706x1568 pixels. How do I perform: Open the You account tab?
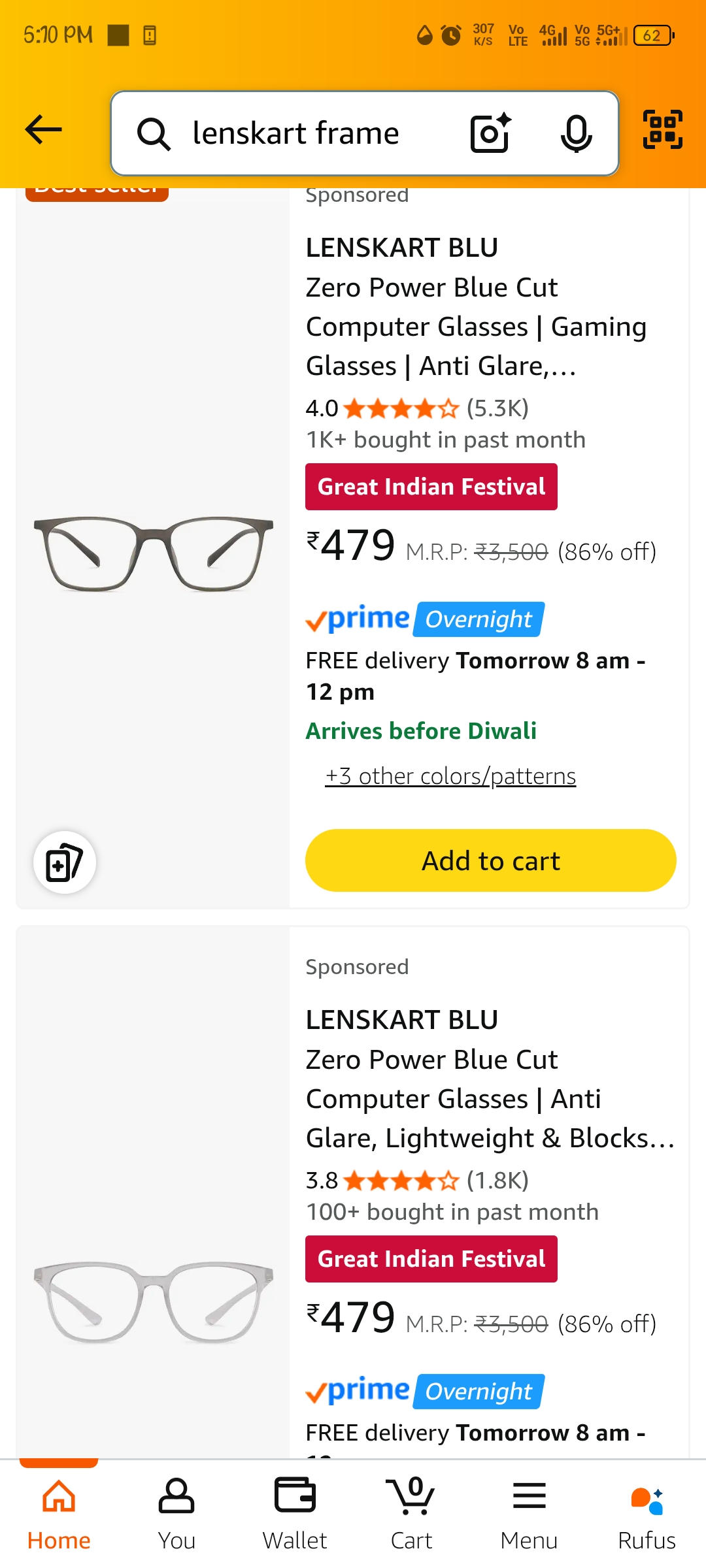pos(176,1514)
